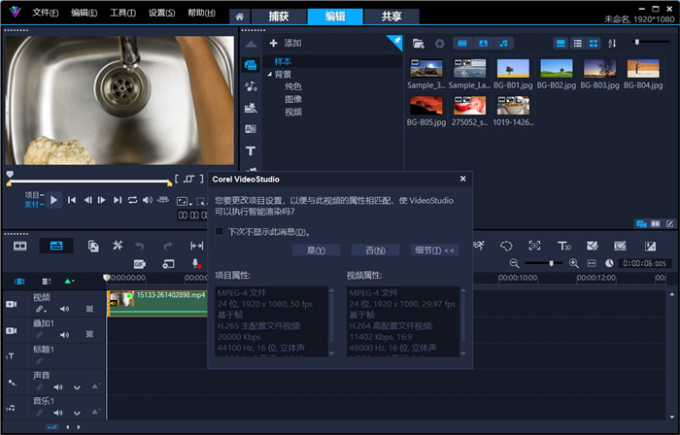This screenshot has width=680, height=435.
Task: Zoom in the timeline
Action: click(x=573, y=263)
